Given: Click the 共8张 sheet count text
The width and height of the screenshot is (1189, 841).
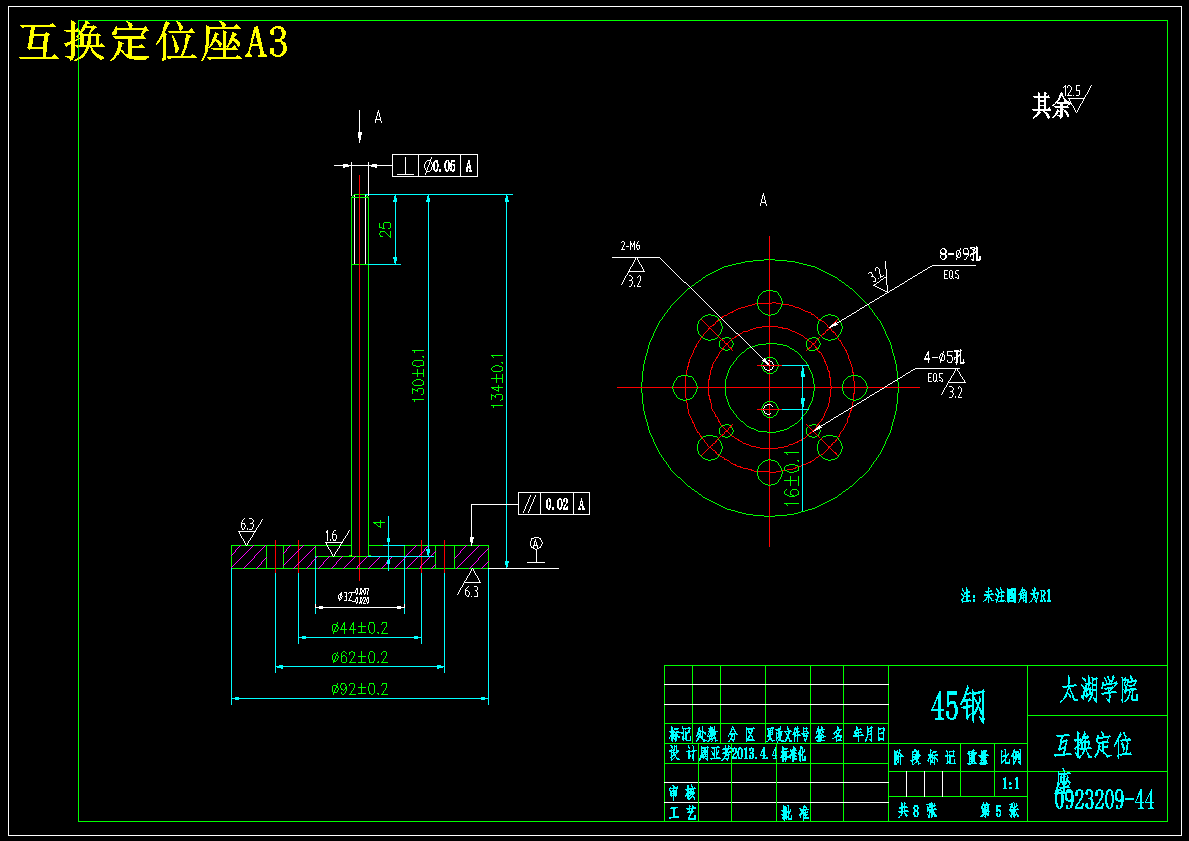Looking at the screenshot, I should pos(918,810).
